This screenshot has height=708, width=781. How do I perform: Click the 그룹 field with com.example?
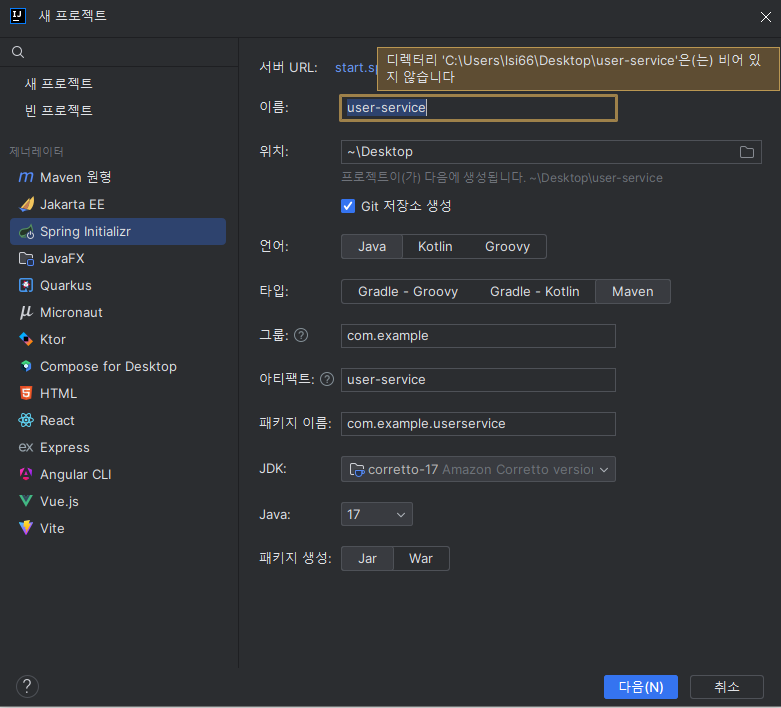pos(478,336)
